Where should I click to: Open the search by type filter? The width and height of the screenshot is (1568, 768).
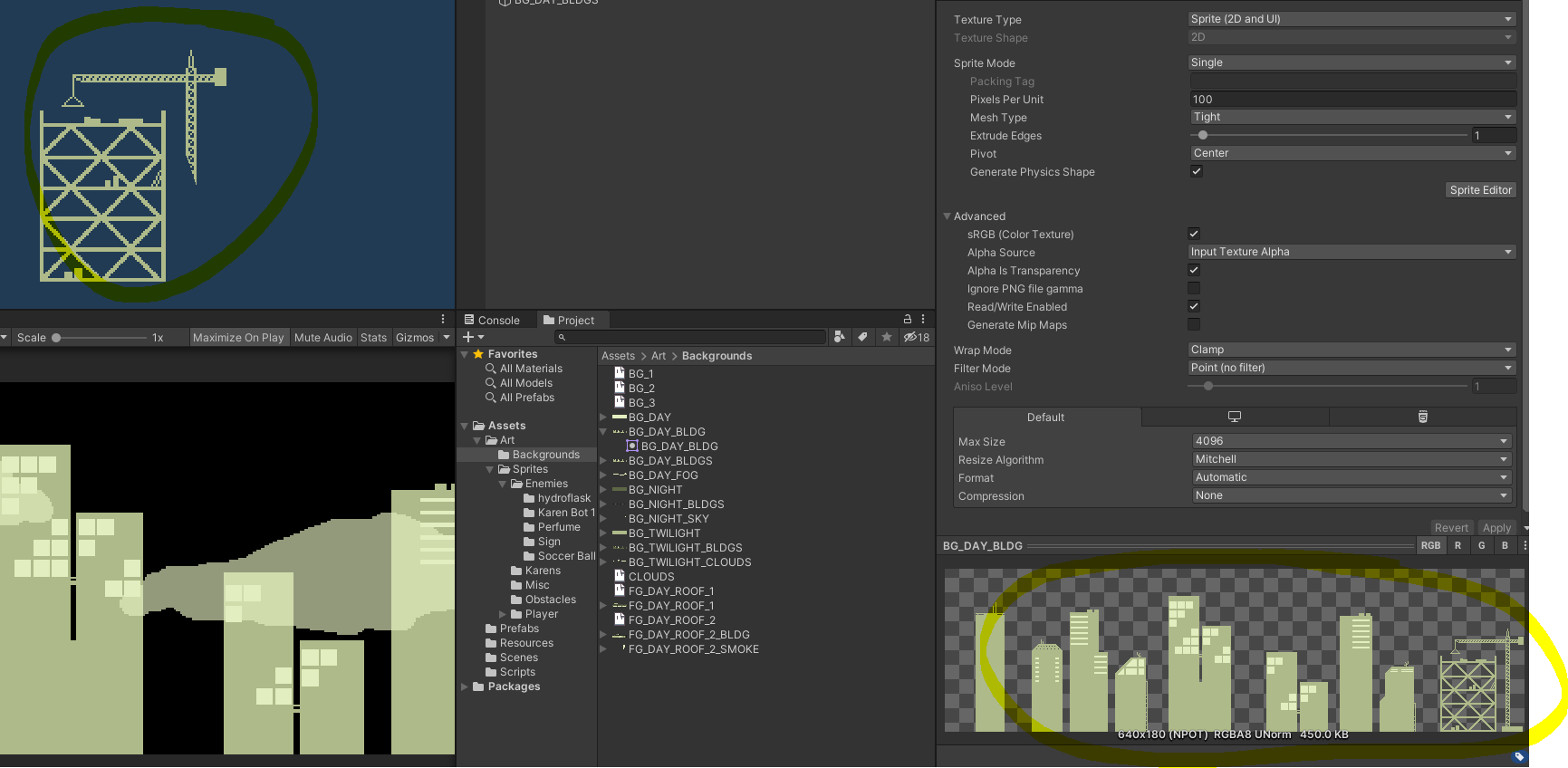click(x=839, y=337)
